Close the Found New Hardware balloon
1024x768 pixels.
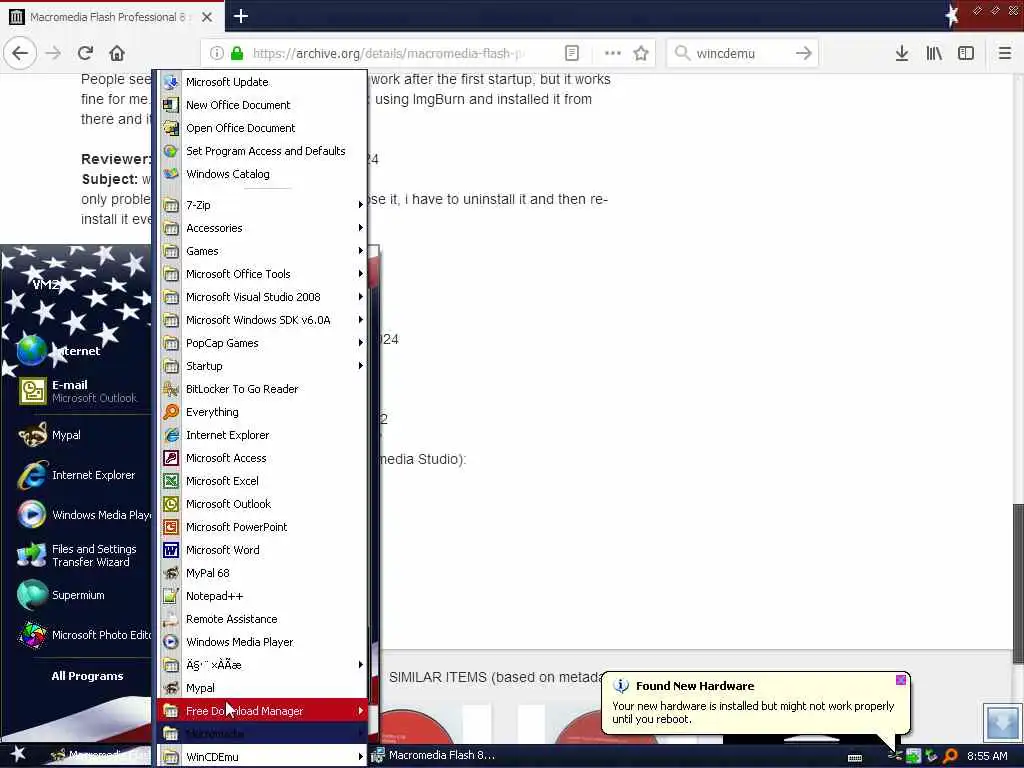pyautogui.click(x=901, y=680)
